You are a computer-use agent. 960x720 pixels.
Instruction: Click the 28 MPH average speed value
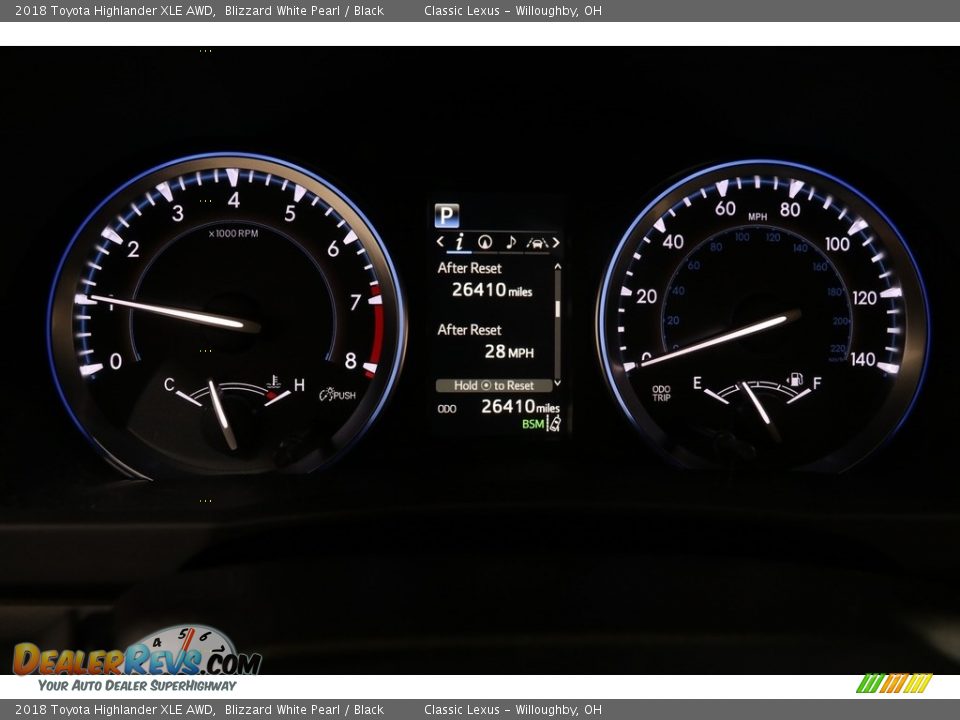pyautogui.click(x=509, y=351)
